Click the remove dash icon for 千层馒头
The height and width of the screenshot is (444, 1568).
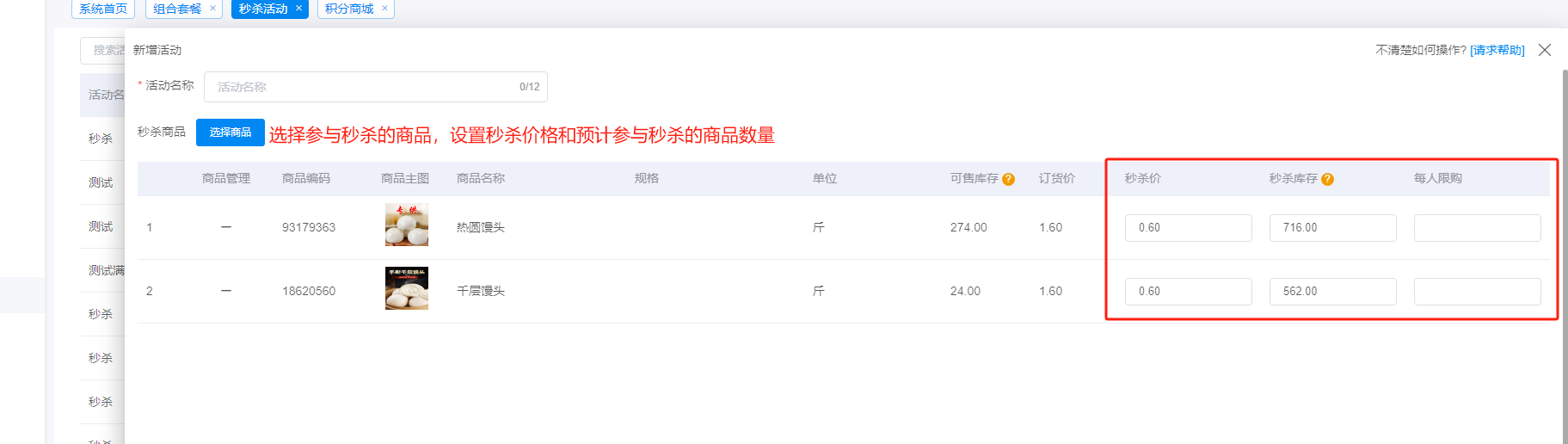226,291
